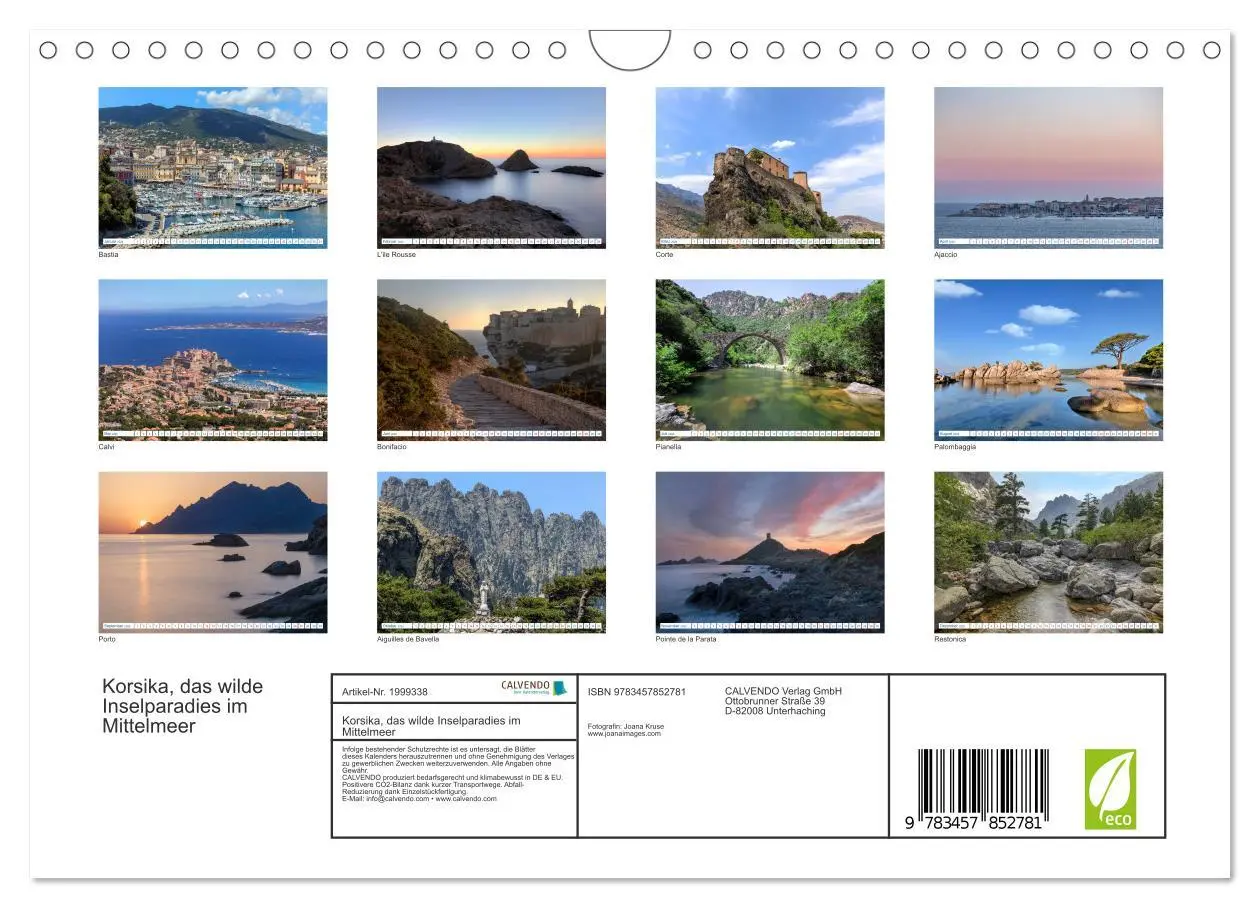
Task: Select the Calvi coastline thumbnail
Action: [213, 360]
